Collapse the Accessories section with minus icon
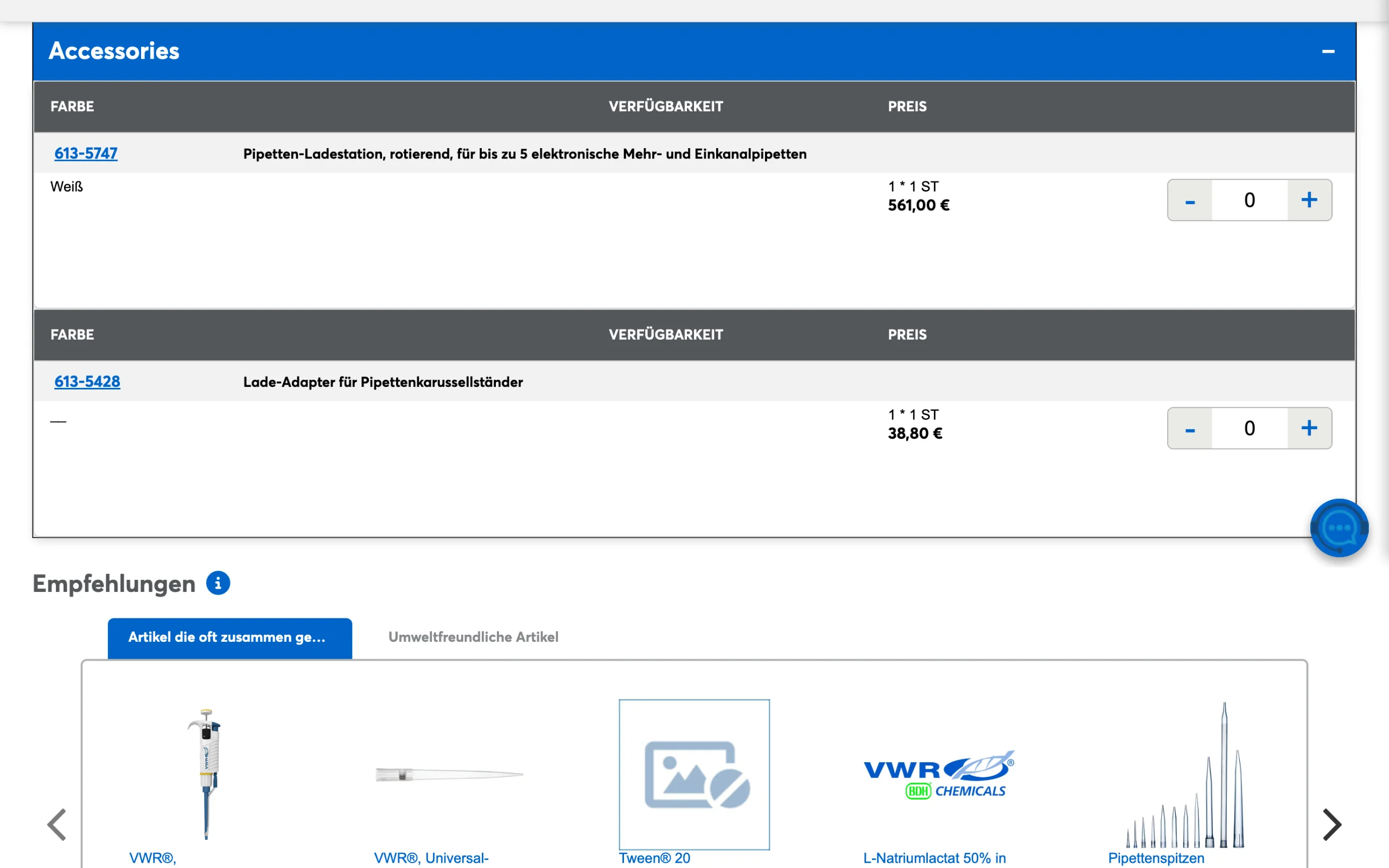 [x=1328, y=52]
